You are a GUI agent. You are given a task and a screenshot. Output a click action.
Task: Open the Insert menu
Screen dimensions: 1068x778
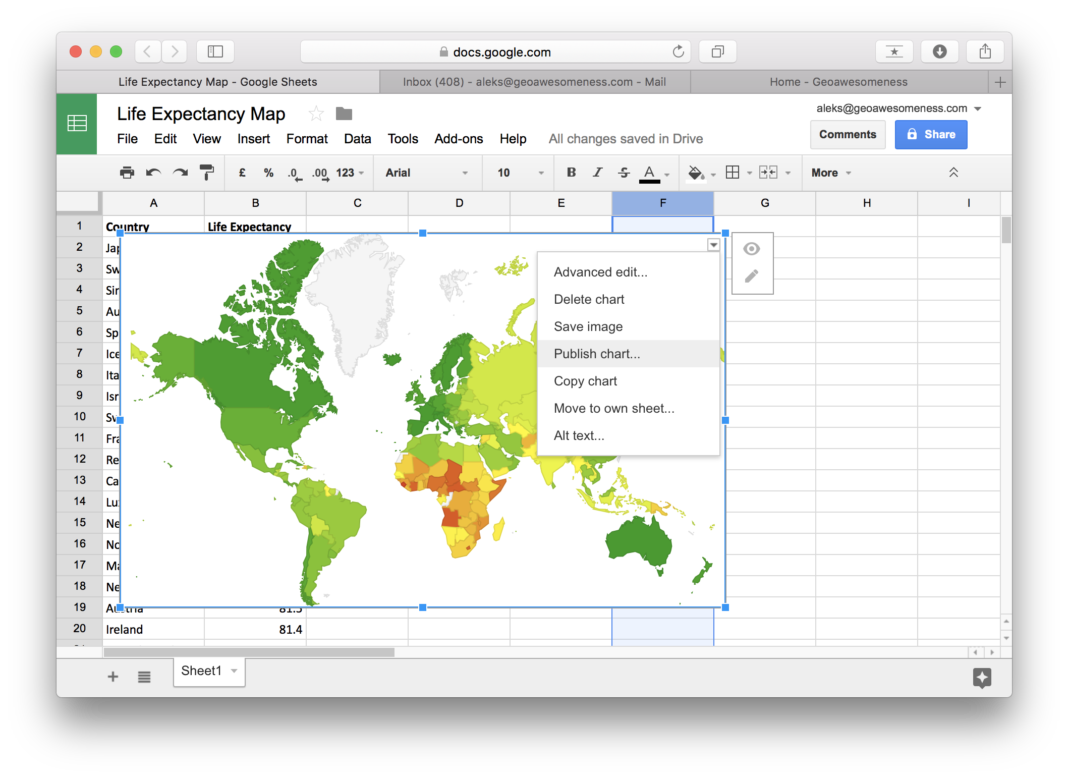254,139
